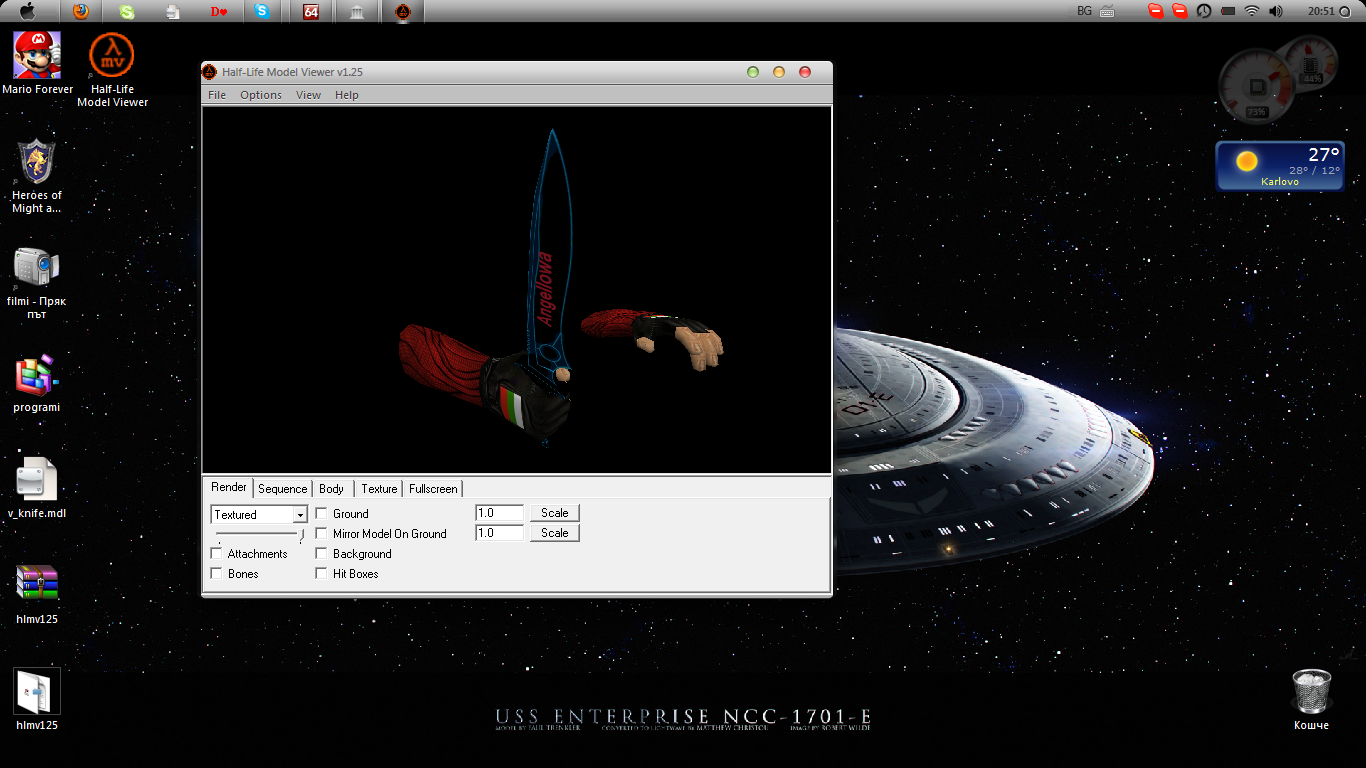Select the Model Viewer icon in the top bar
This screenshot has width=1366, height=768.
pos(402,12)
